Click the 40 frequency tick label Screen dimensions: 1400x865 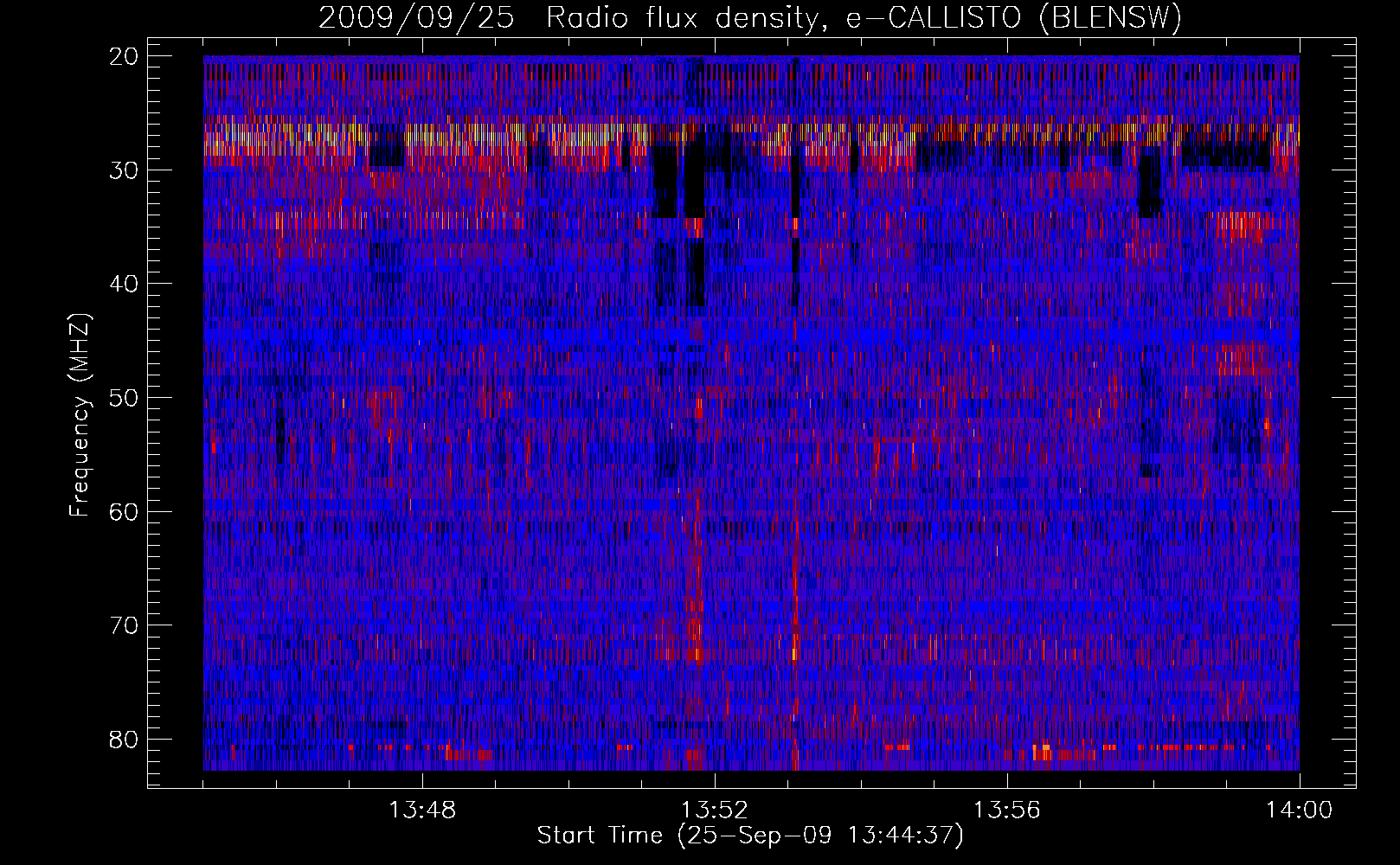click(x=125, y=284)
